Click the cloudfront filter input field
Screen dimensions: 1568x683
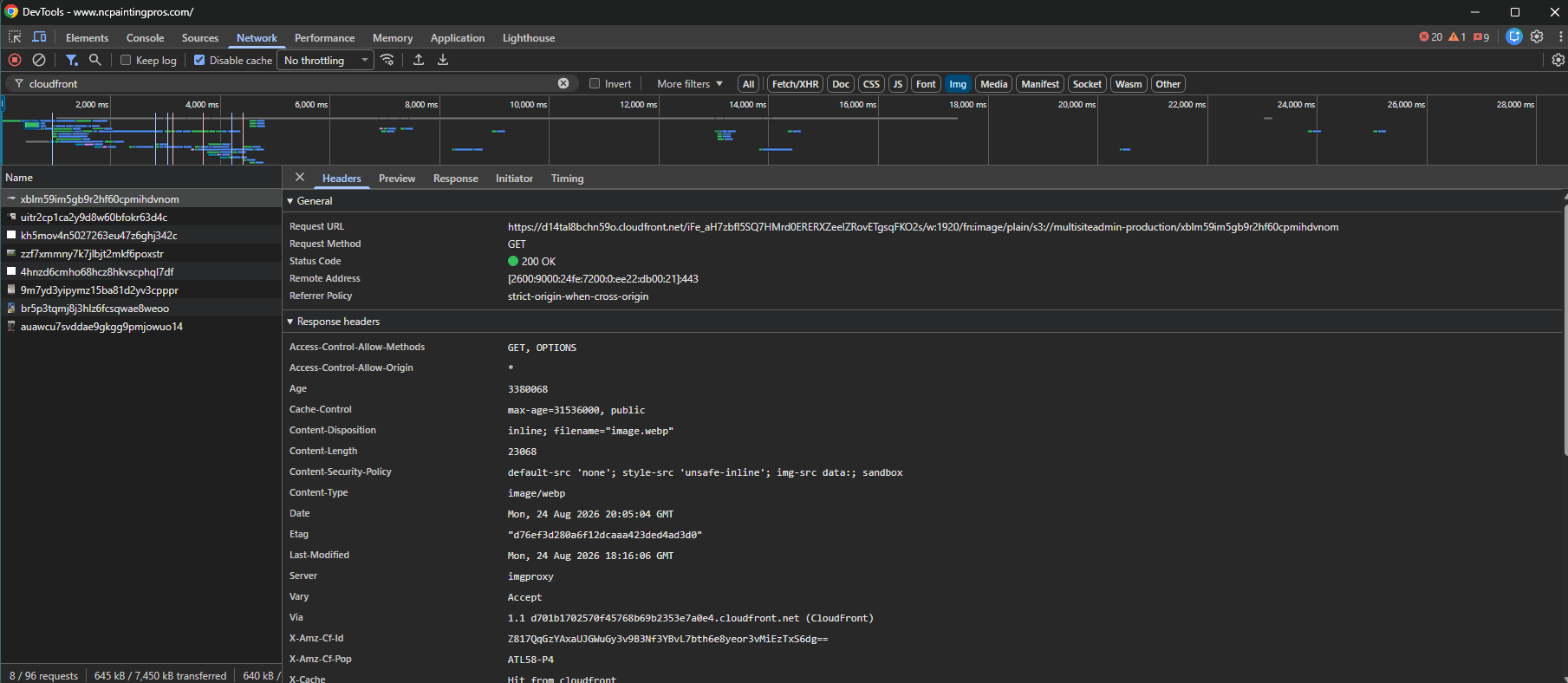point(290,84)
